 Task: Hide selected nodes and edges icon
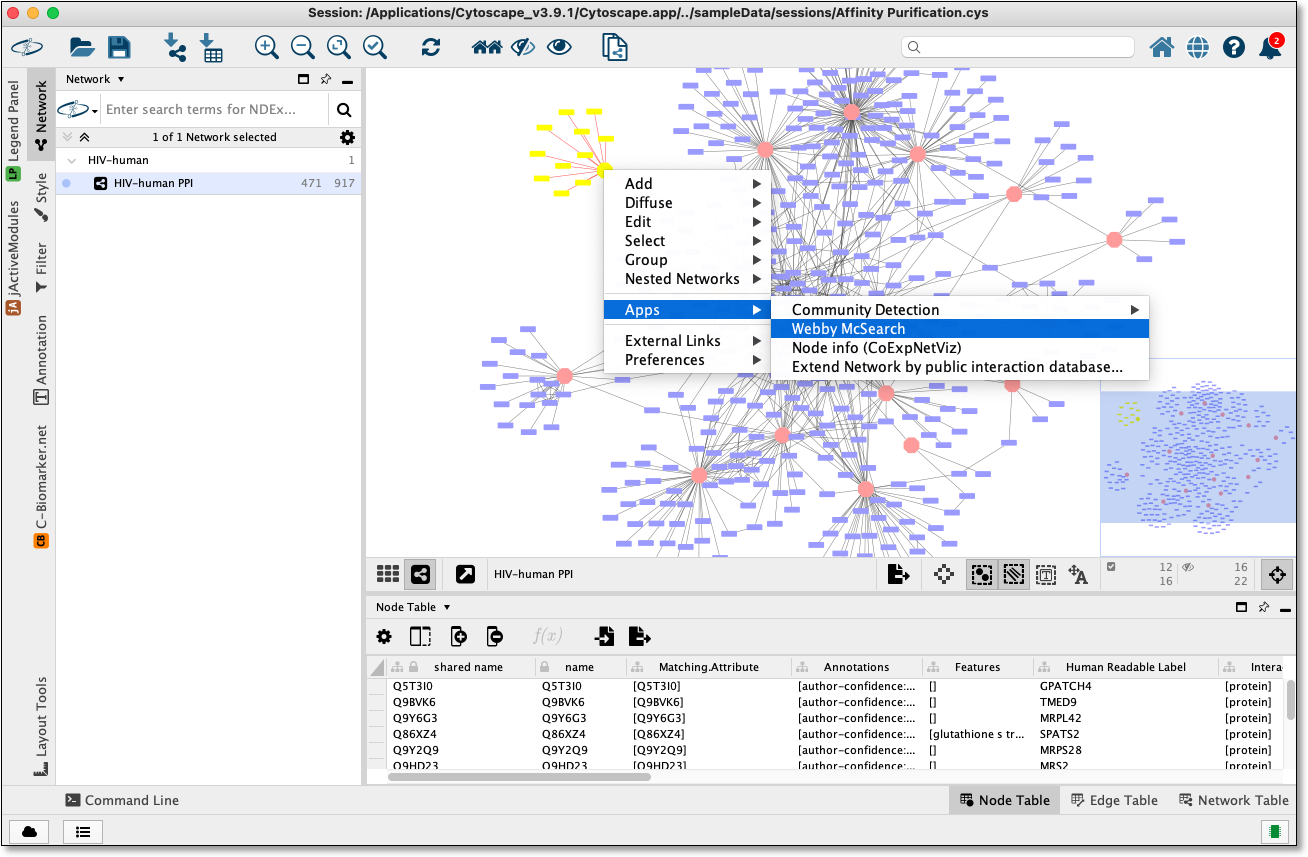523,47
